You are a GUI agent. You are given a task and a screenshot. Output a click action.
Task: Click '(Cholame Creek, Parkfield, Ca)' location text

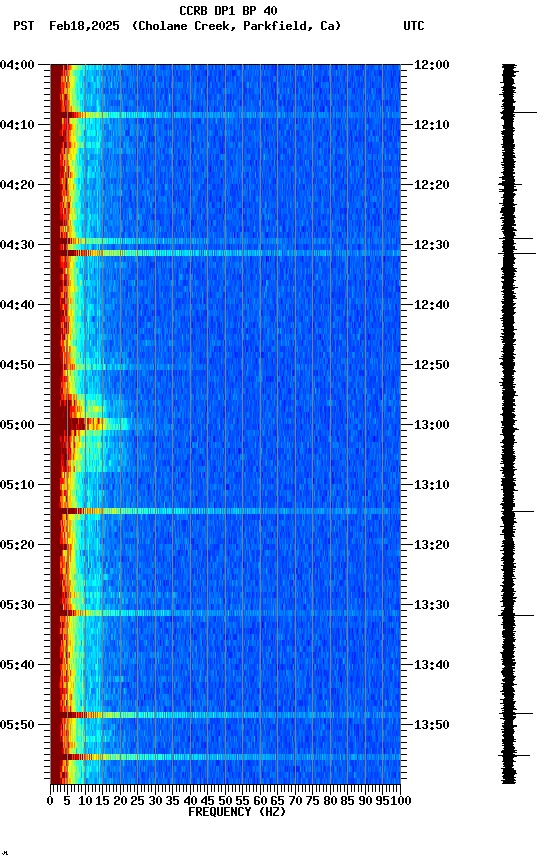(236, 26)
